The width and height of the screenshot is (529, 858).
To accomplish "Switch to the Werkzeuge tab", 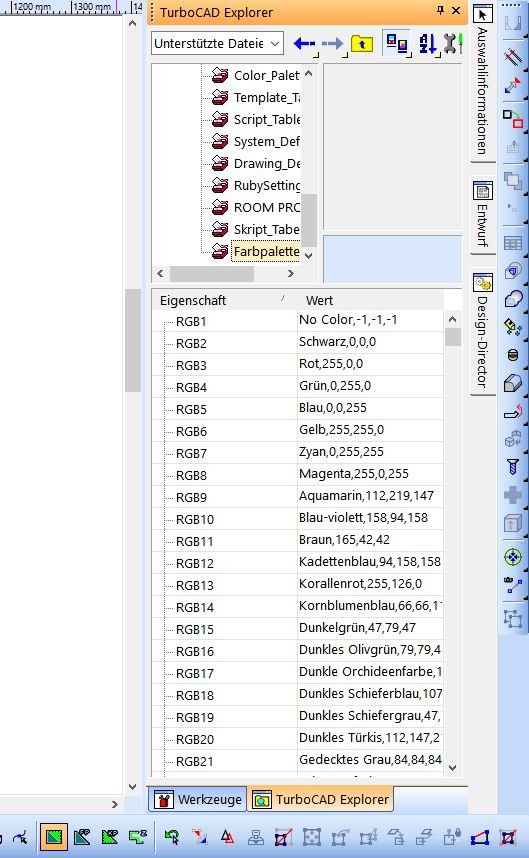I will pos(197,799).
